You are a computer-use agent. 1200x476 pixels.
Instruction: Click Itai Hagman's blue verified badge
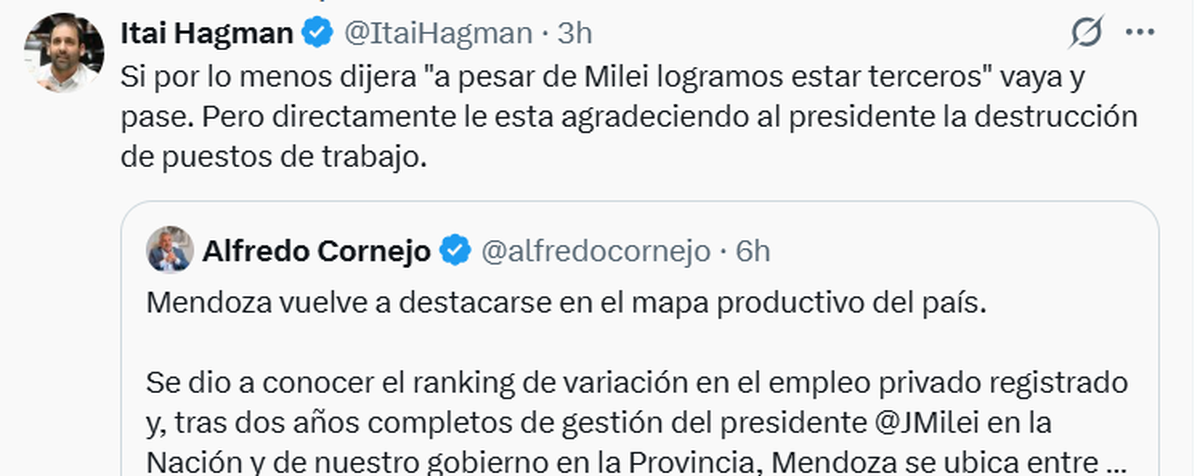tap(318, 33)
